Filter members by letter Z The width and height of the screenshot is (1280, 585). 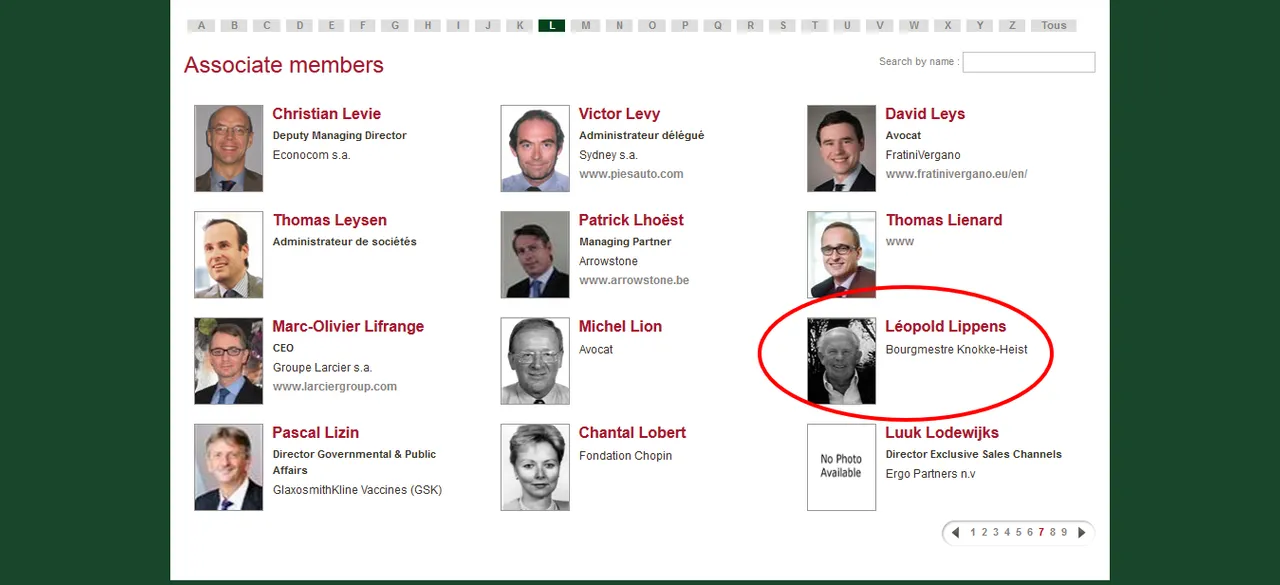(1012, 26)
